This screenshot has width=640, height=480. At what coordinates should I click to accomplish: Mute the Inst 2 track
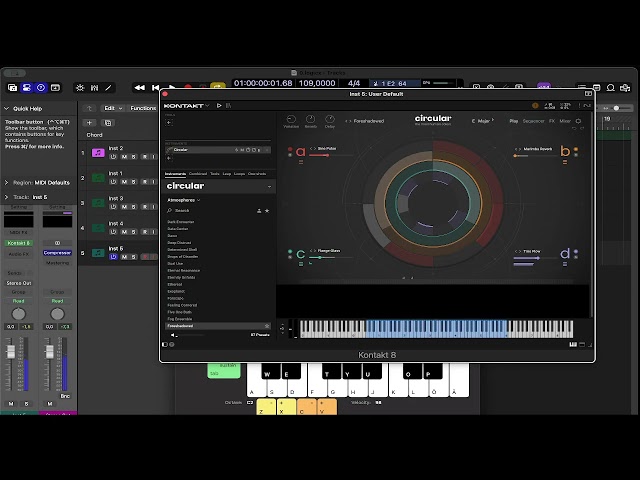pyautogui.click(x=124, y=157)
